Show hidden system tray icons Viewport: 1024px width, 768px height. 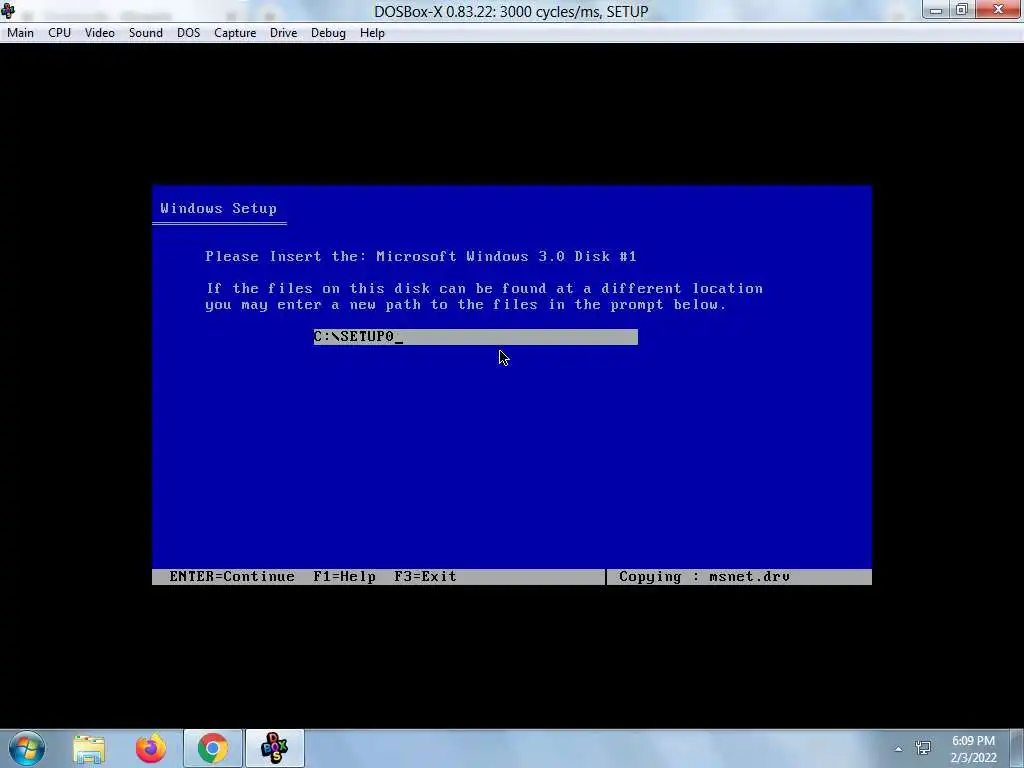[899, 749]
